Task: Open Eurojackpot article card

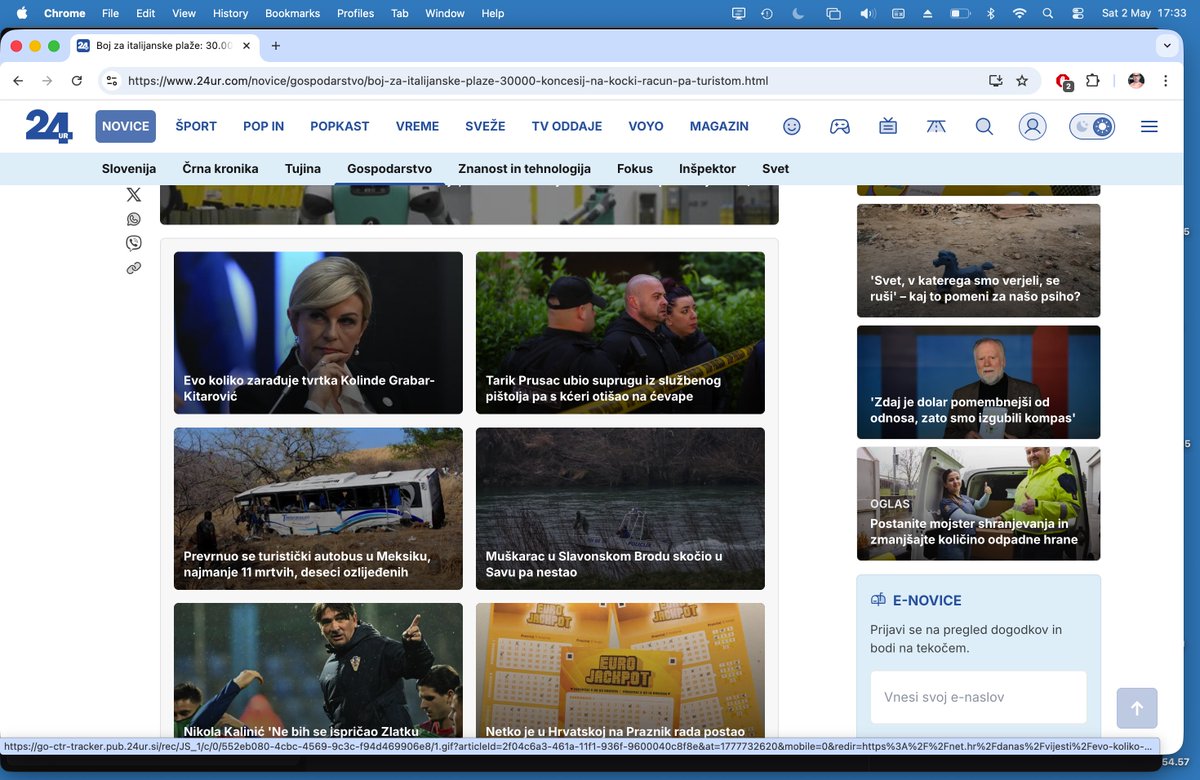Action: tap(620, 670)
